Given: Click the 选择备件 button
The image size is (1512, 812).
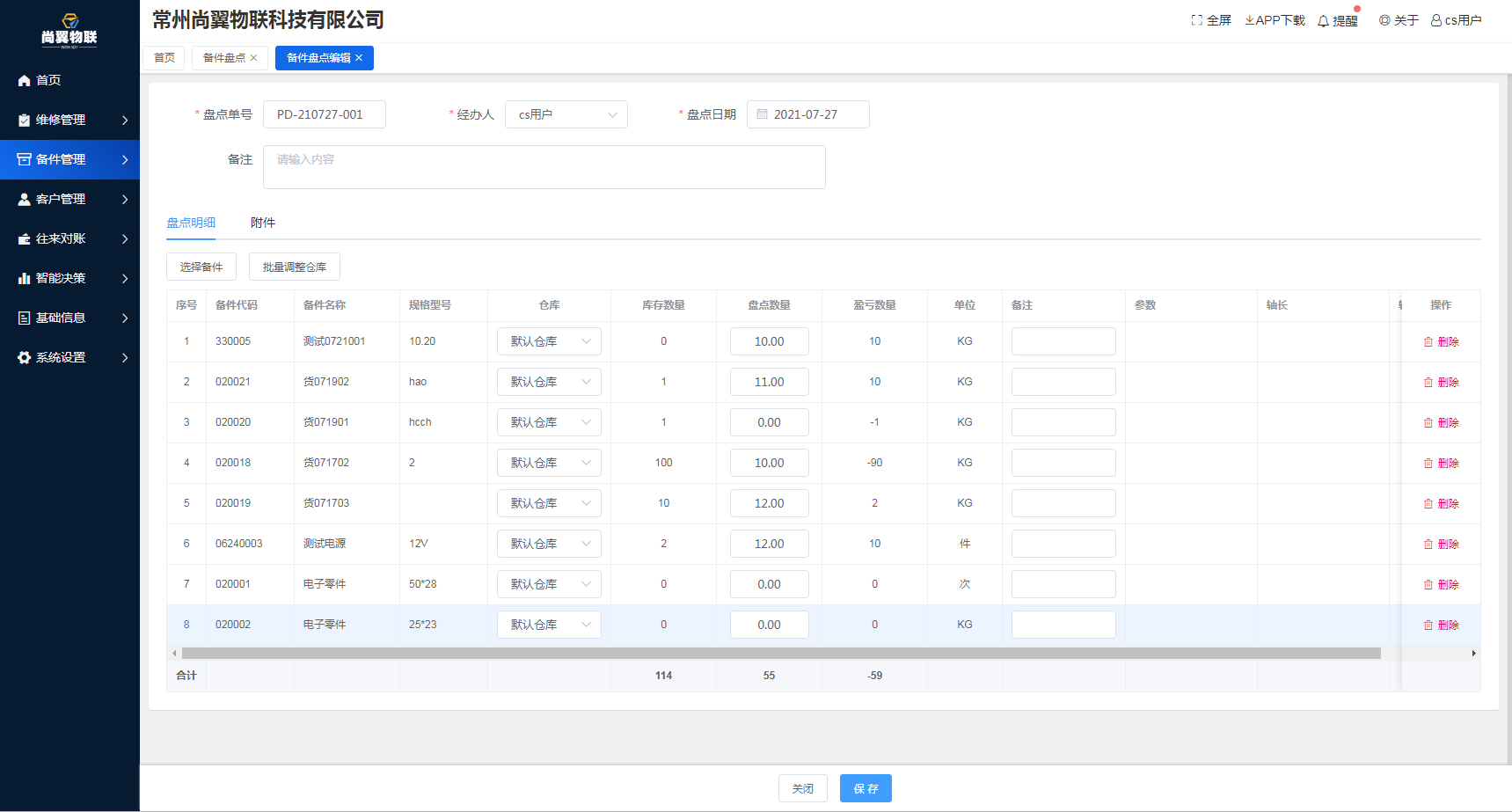Looking at the screenshot, I should 201,267.
